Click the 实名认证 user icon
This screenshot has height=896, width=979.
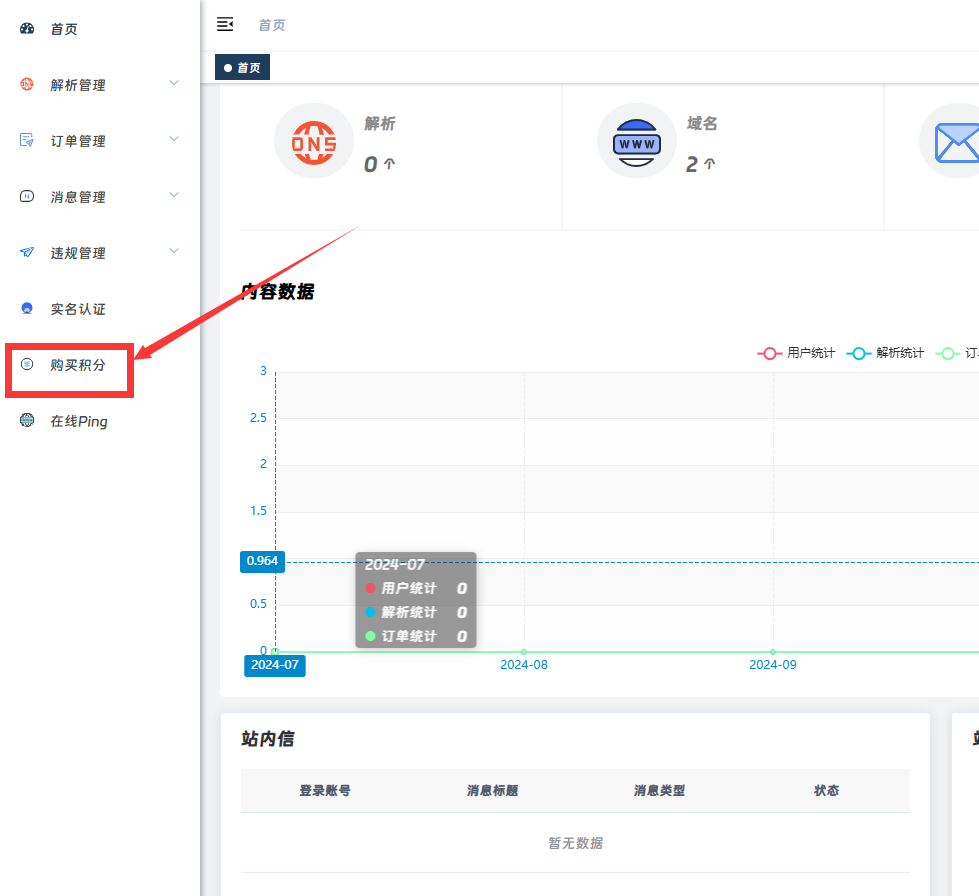pyautogui.click(x=27, y=309)
